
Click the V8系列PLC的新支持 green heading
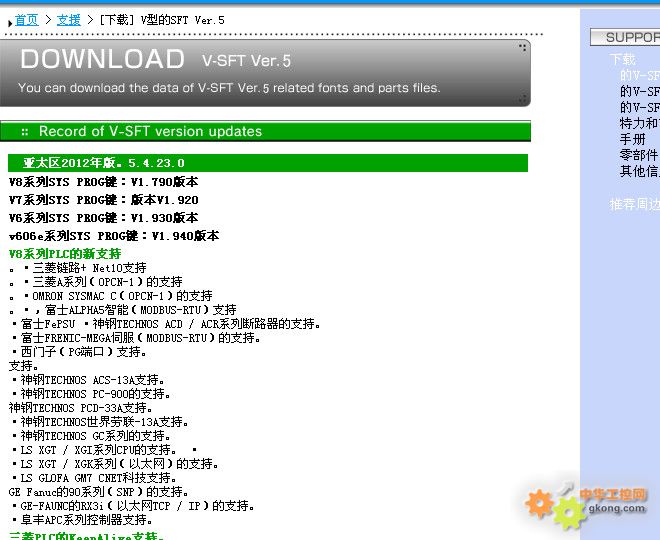(x=65, y=254)
